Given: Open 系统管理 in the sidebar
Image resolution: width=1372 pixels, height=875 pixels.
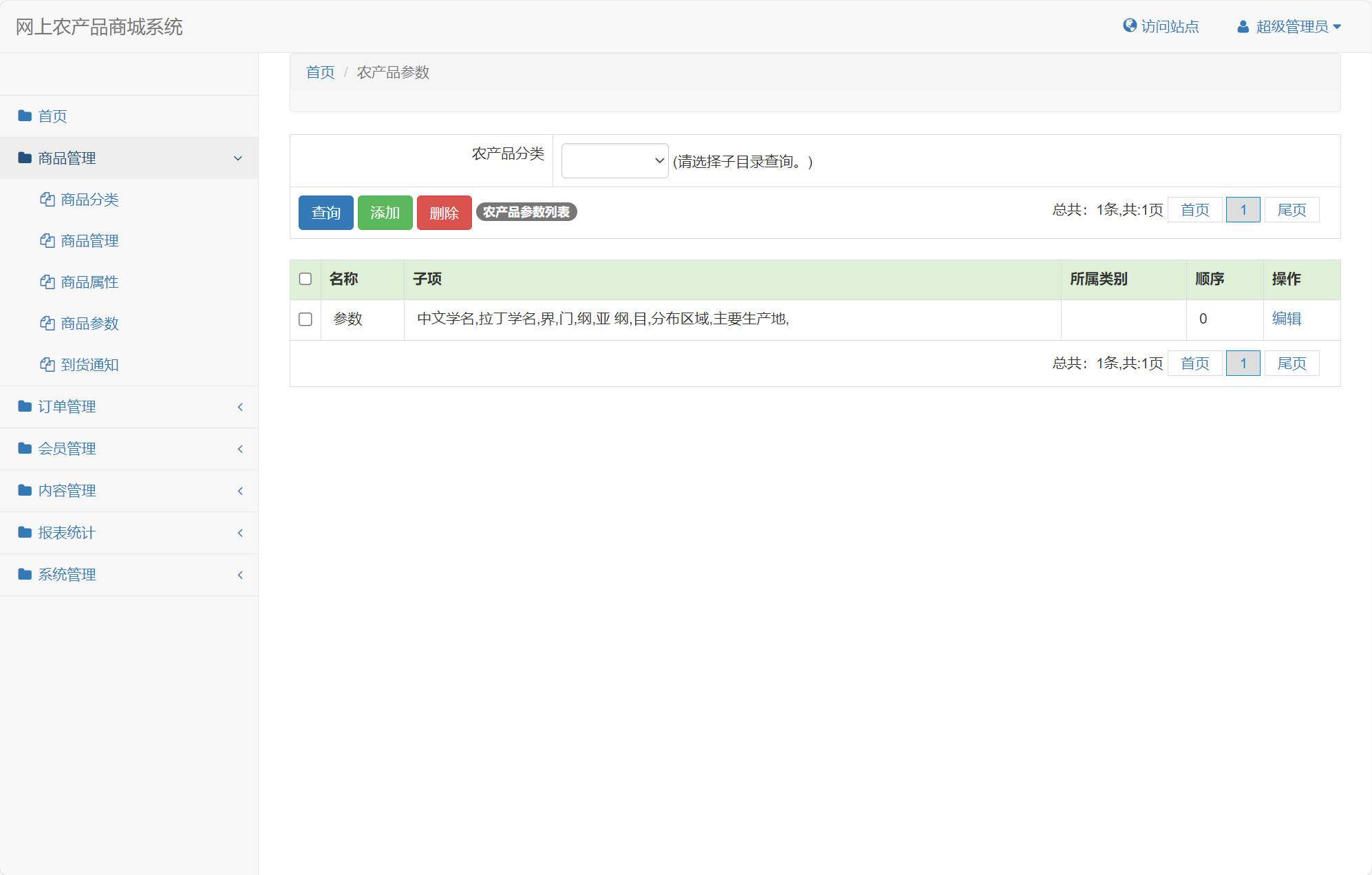Looking at the screenshot, I should point(67,574).
